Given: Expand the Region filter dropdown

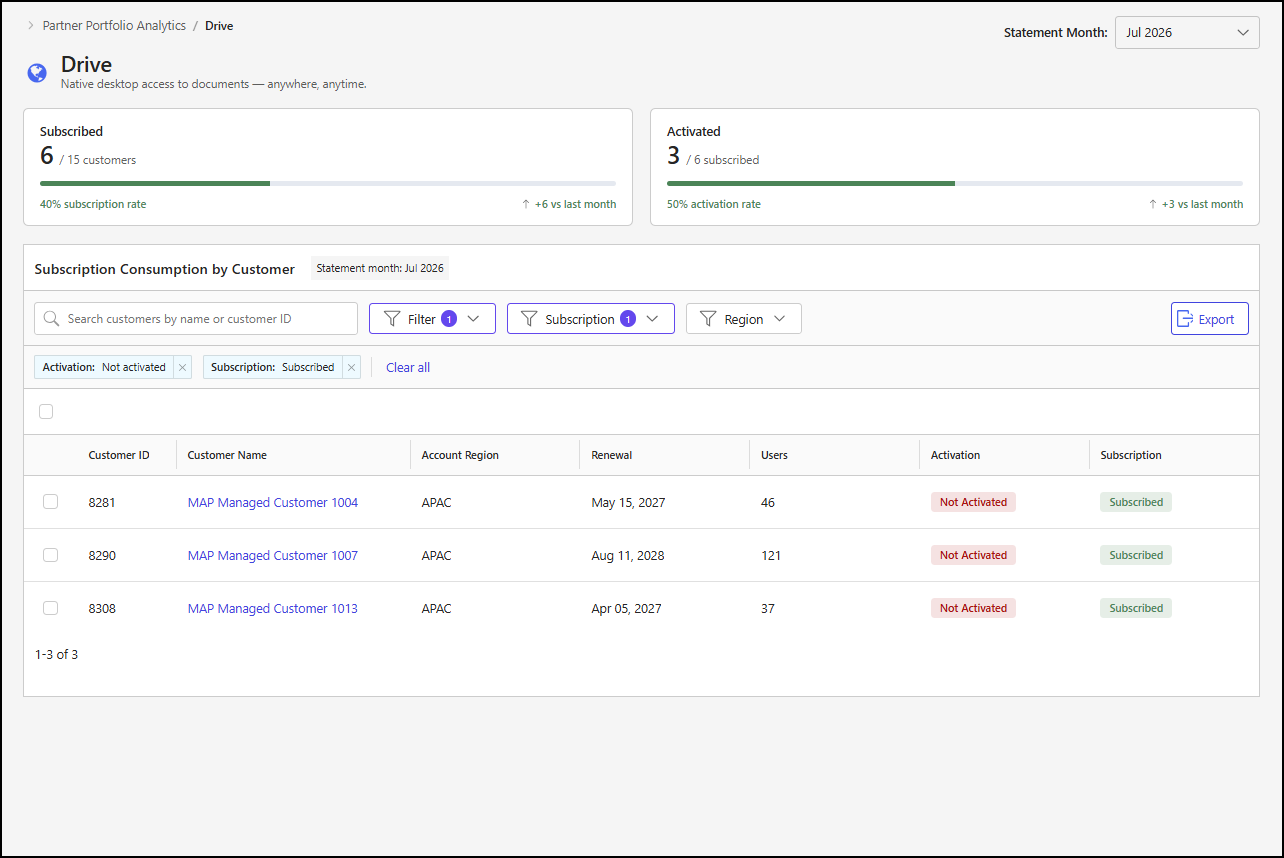Looking at the screenshot, I should [744, 319].
